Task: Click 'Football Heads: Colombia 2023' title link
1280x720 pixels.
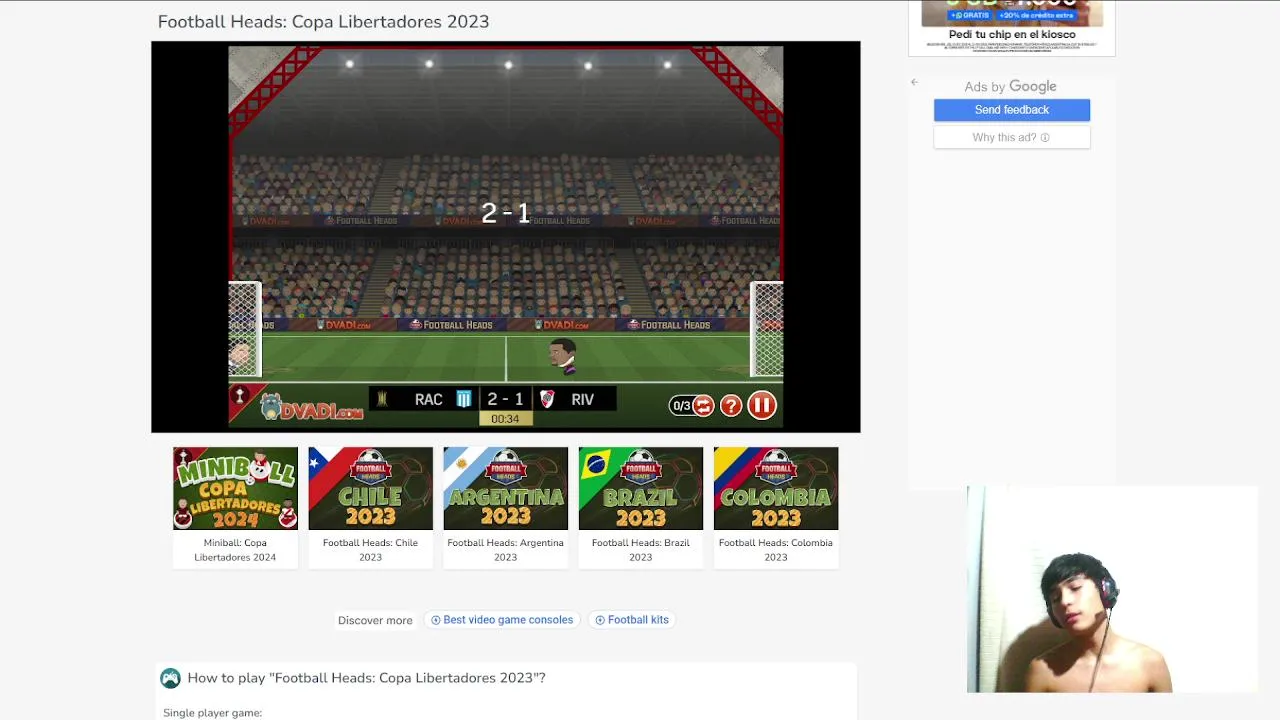Action: point(776,550)
